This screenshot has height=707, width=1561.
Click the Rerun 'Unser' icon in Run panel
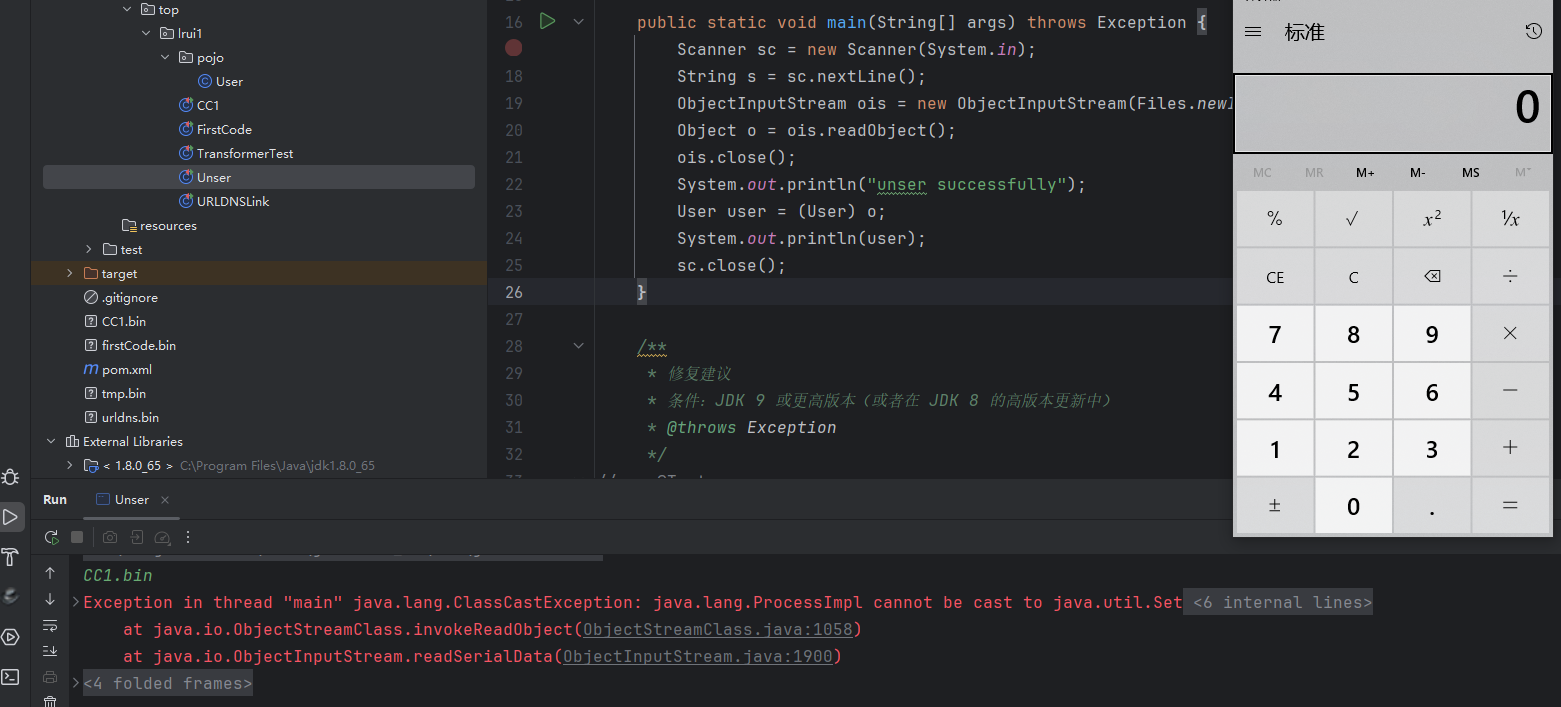[x=51, y=537]
